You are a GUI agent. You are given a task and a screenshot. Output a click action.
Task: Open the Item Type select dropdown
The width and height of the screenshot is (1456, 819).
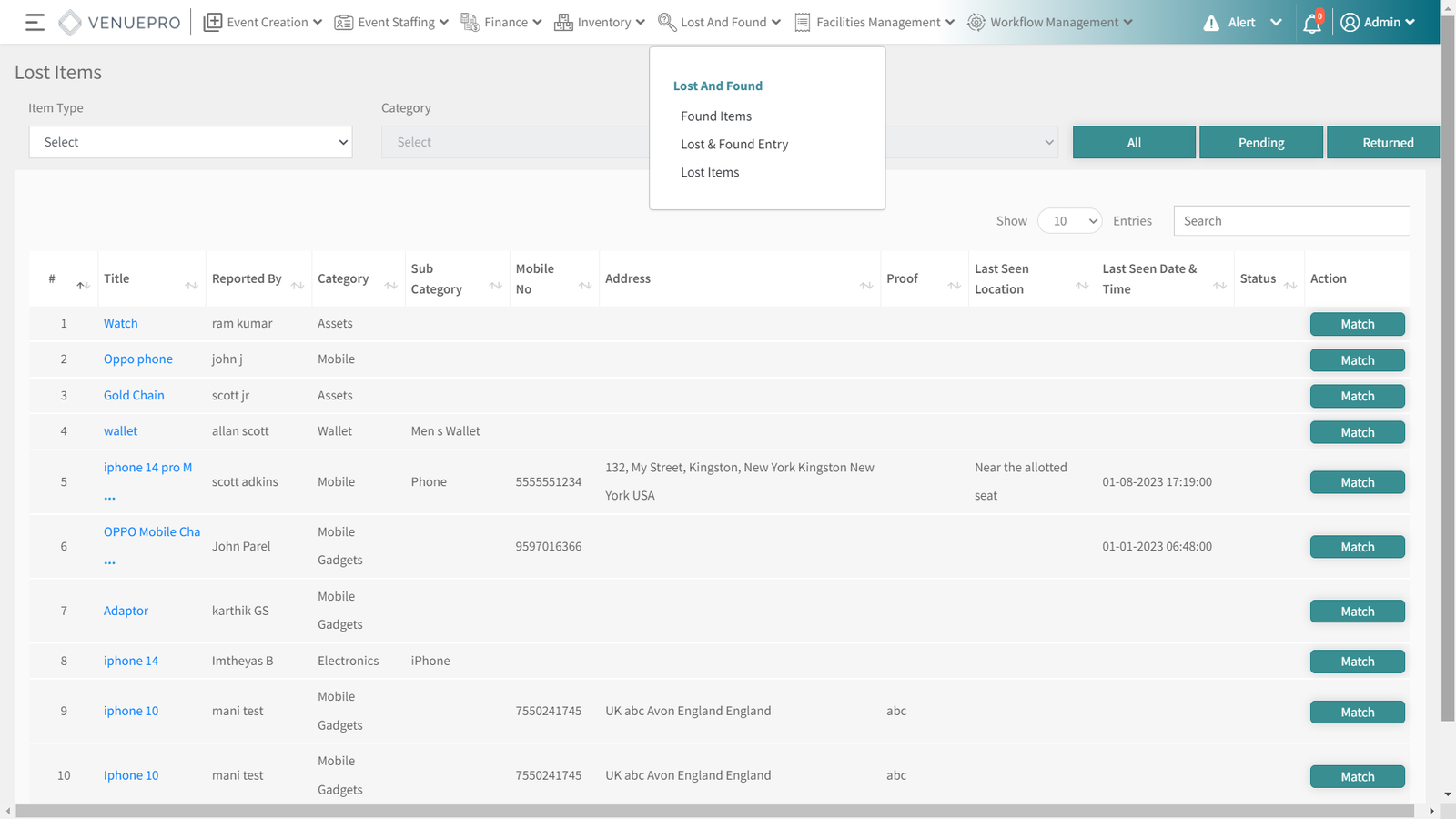pos(190,142)
